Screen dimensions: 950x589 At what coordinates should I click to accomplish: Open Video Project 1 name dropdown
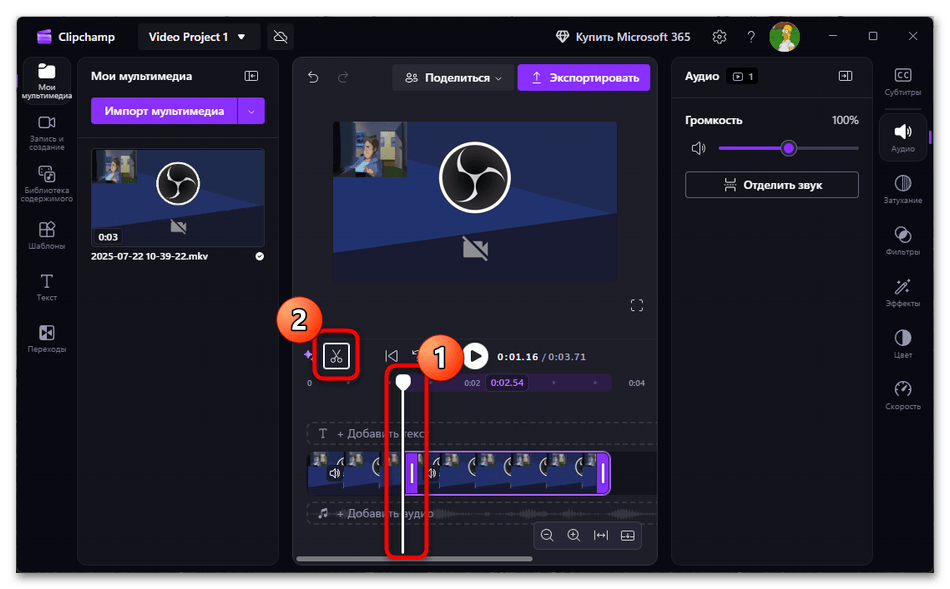(199, 37)
